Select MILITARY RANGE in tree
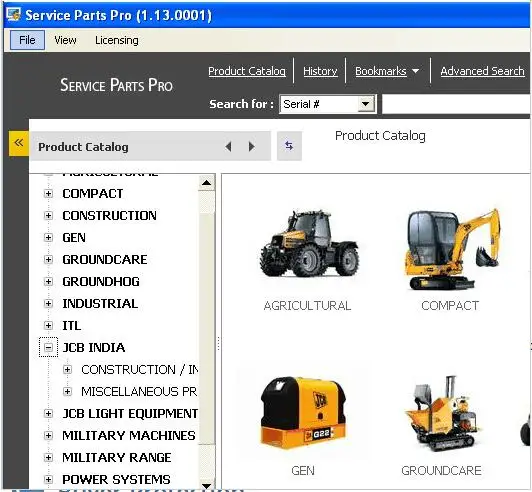The image size is (532, 492). [117, 457]
